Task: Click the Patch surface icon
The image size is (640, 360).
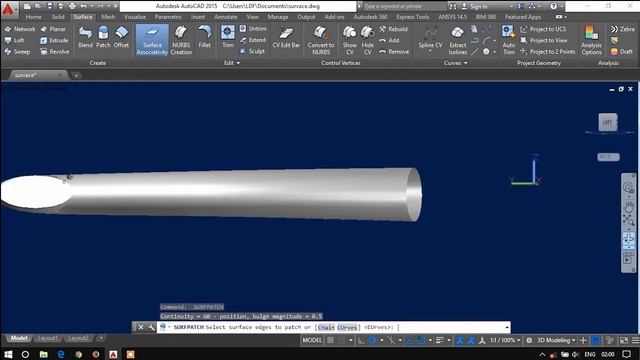Action: 103,37
